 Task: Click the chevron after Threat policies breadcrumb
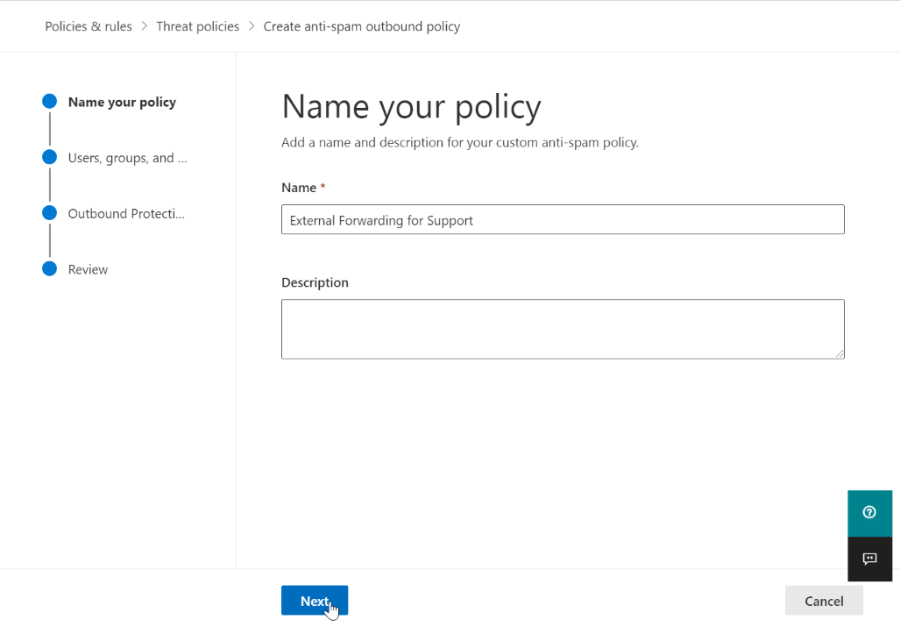tap(251, 27)
